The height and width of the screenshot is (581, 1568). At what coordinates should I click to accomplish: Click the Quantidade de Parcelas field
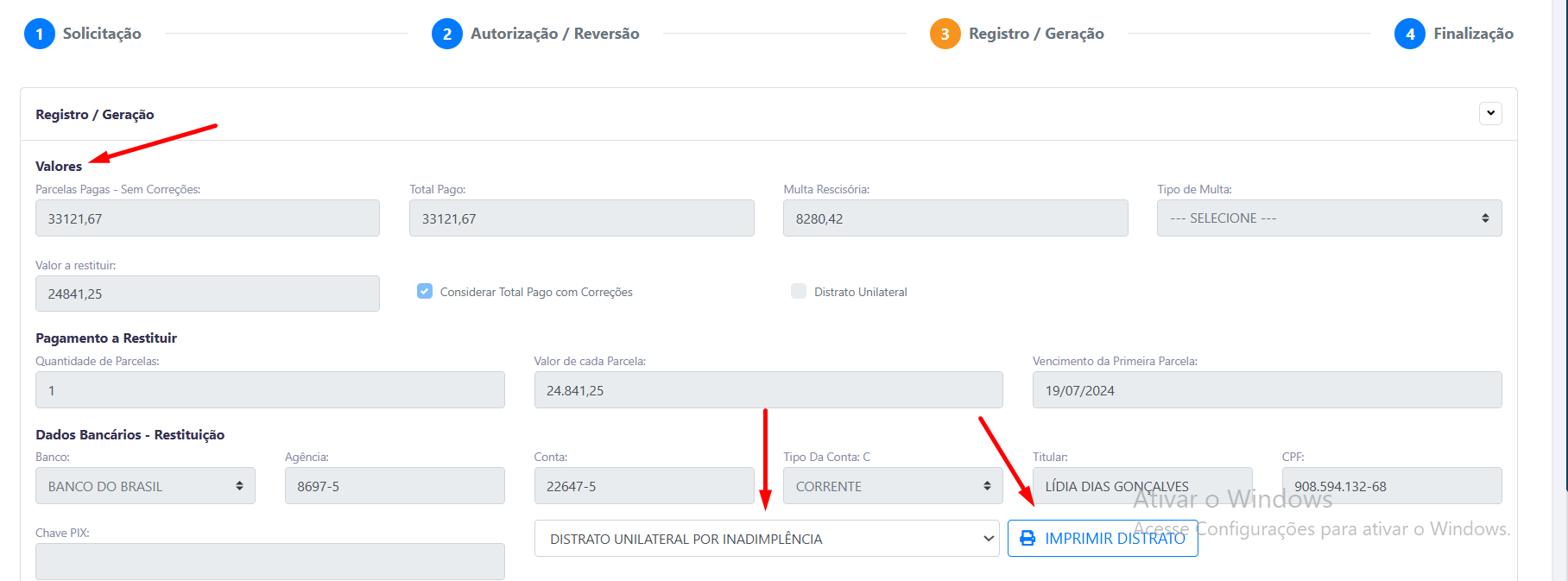270,390
